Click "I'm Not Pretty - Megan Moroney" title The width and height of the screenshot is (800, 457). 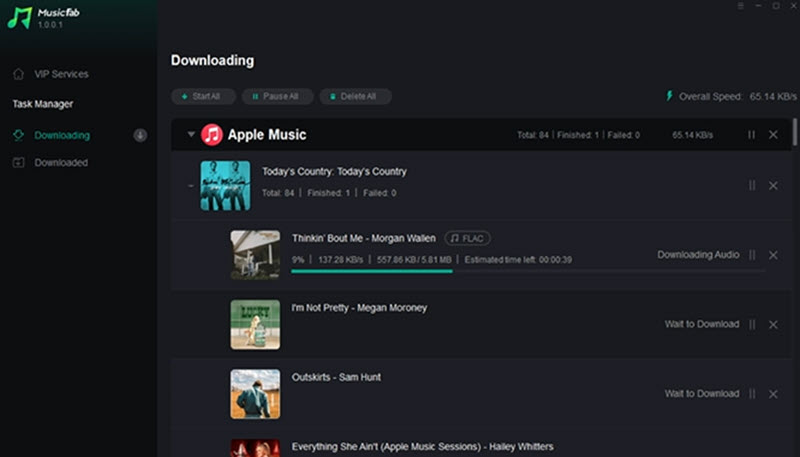click(x=359, y=308)
